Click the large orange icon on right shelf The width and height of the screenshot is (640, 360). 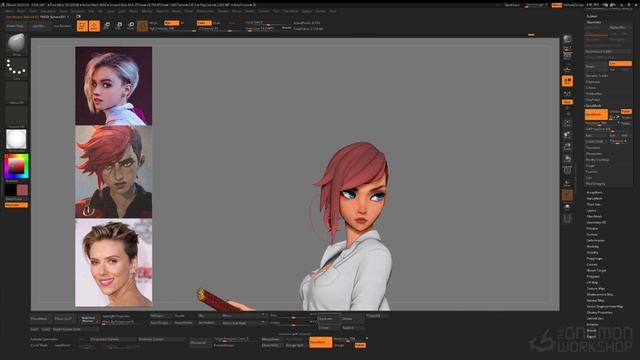567,81
